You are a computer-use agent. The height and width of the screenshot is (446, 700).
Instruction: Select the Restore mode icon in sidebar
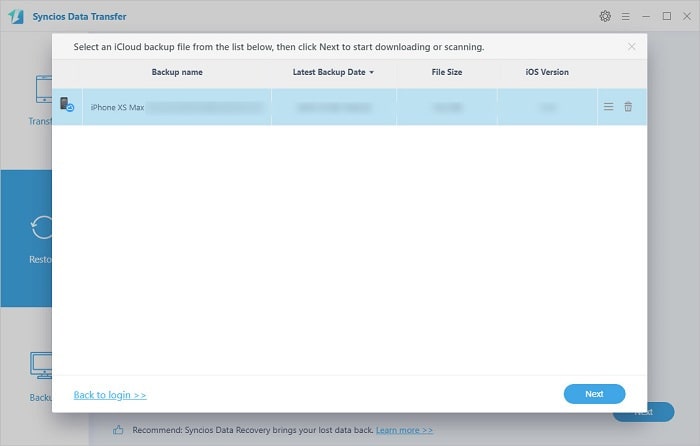click(x=40, y=228)
